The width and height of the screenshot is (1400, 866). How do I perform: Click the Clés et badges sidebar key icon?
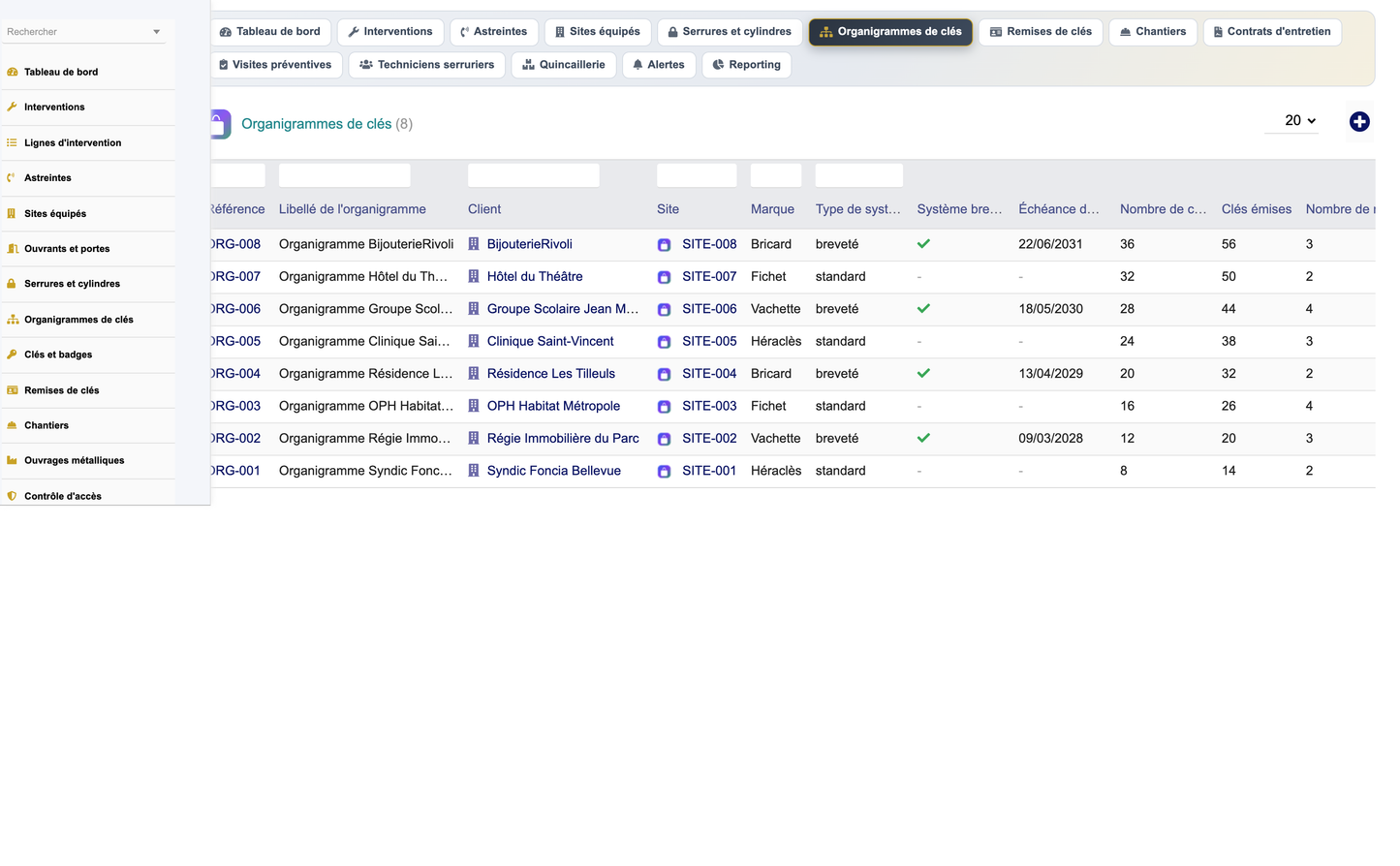coord(12,355)
